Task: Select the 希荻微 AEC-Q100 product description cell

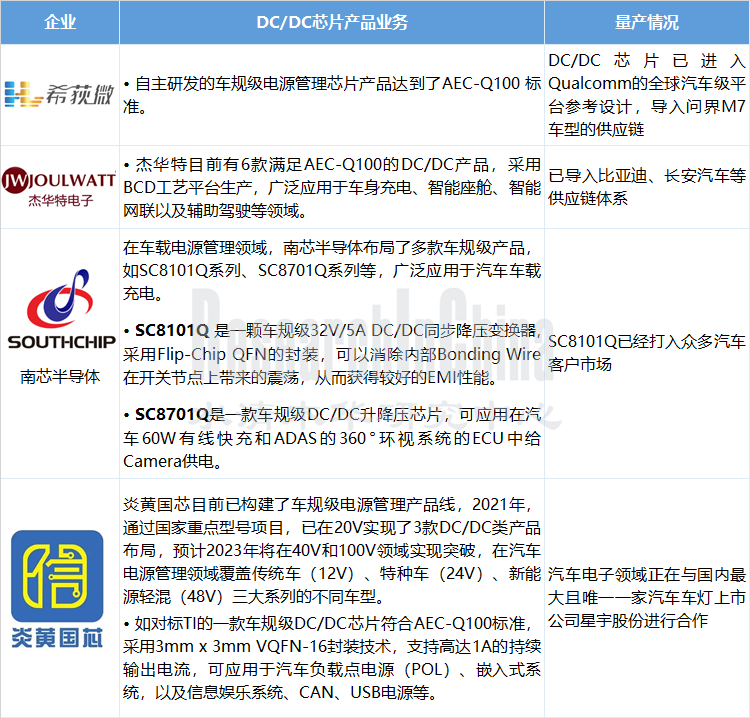Action: 332,95
